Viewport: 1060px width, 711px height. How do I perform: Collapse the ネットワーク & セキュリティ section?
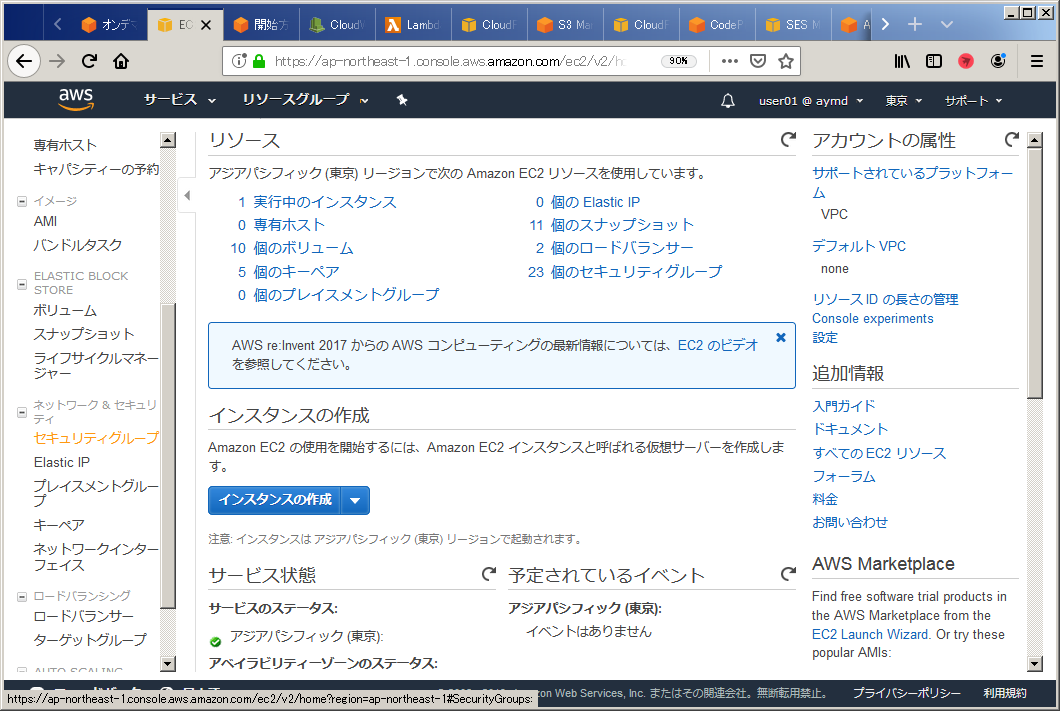[22, 412]
